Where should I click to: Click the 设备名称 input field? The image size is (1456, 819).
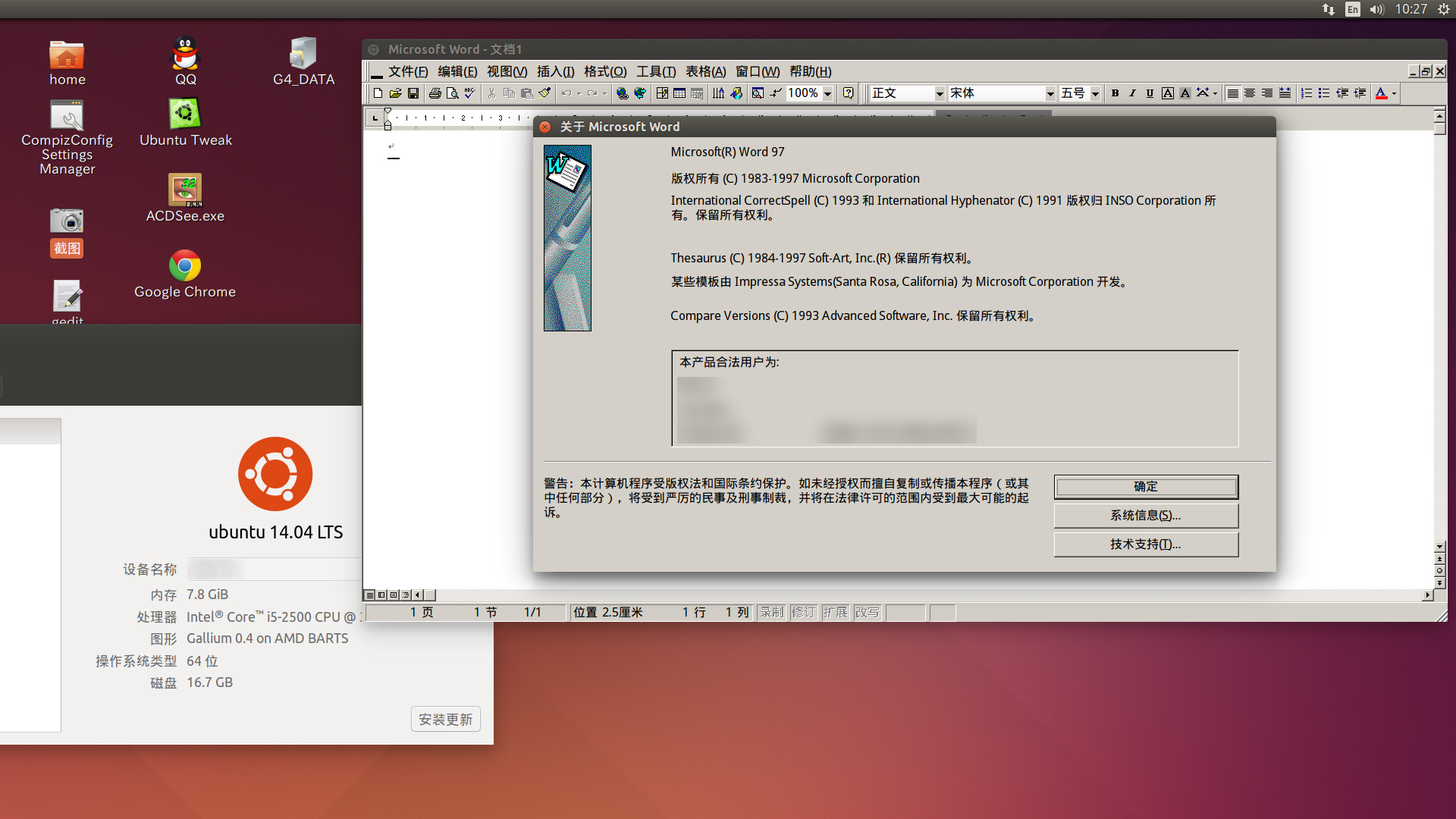coord(275,569)
